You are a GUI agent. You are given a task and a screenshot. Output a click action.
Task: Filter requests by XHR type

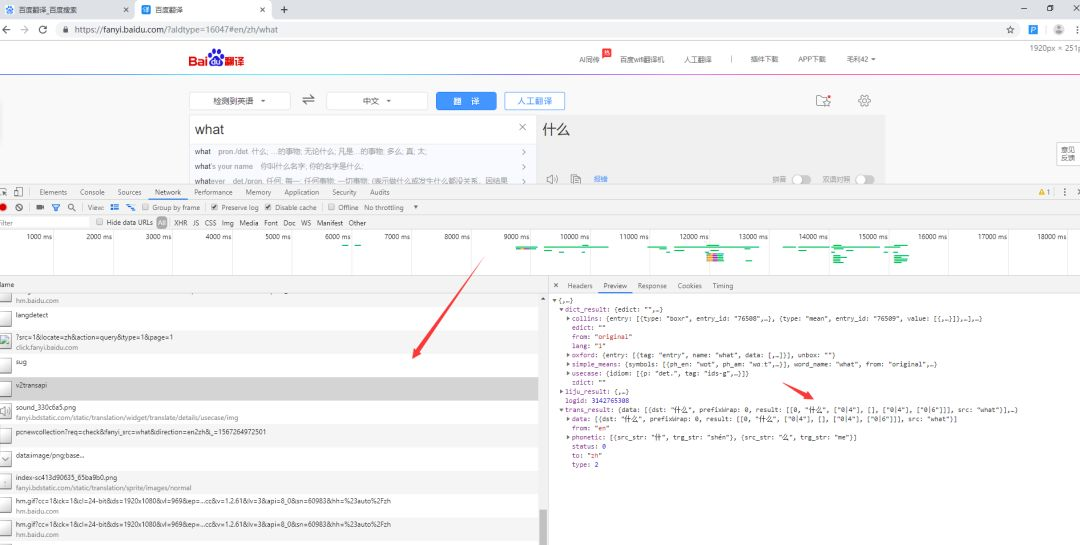(x=180, y=223)
